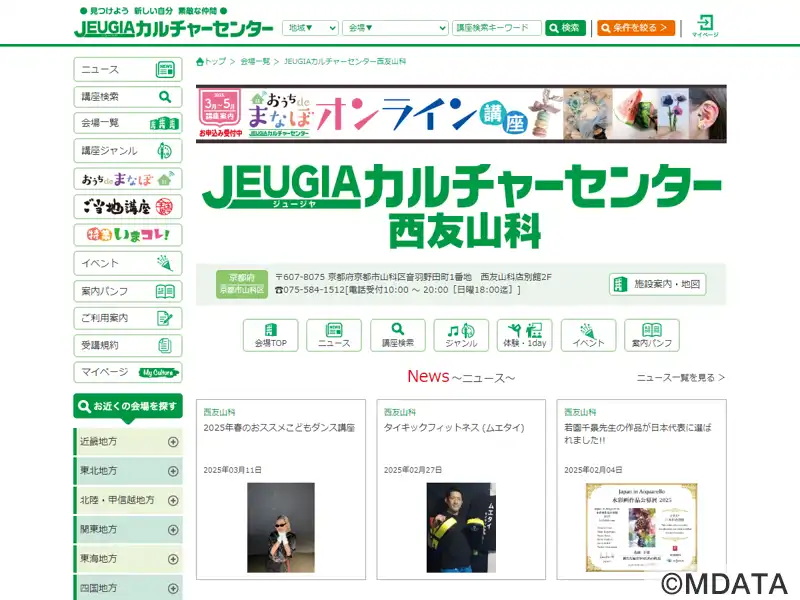This screenshot has height=600, width=800.
Task: Click the お近くの会場を探す header
Action: coord(128,406)
